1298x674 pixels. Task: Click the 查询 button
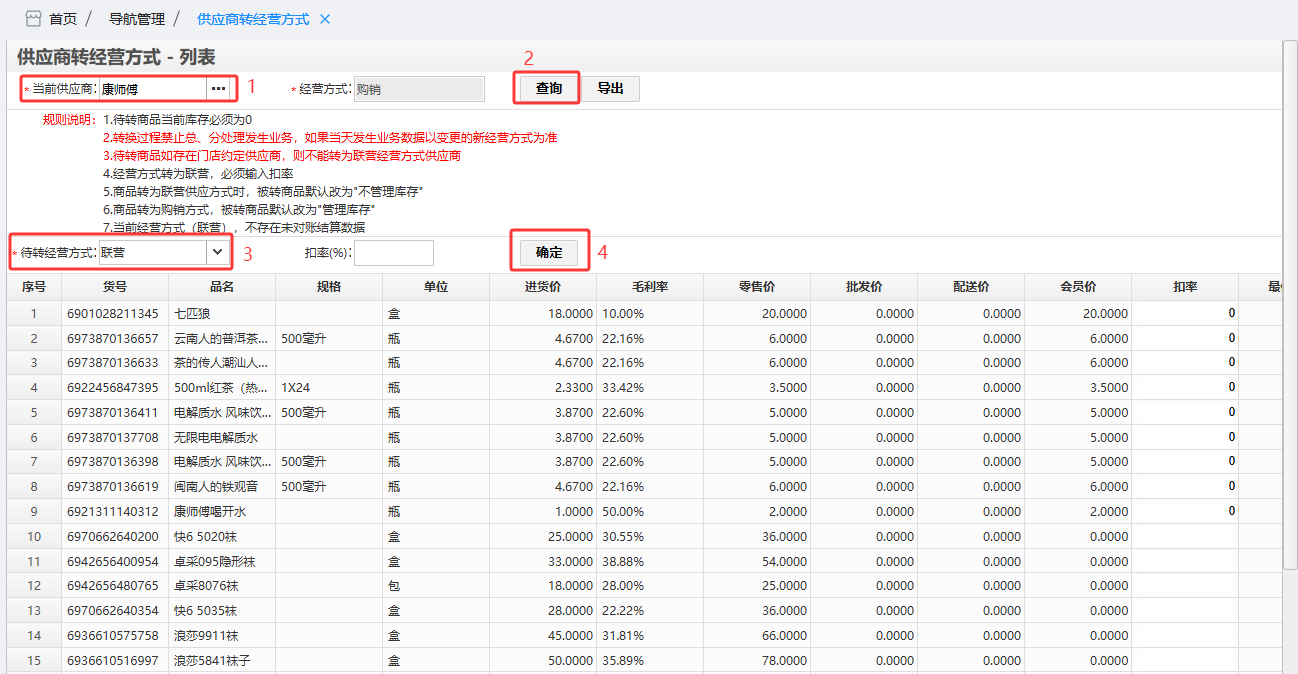click(x=548, y=88)
